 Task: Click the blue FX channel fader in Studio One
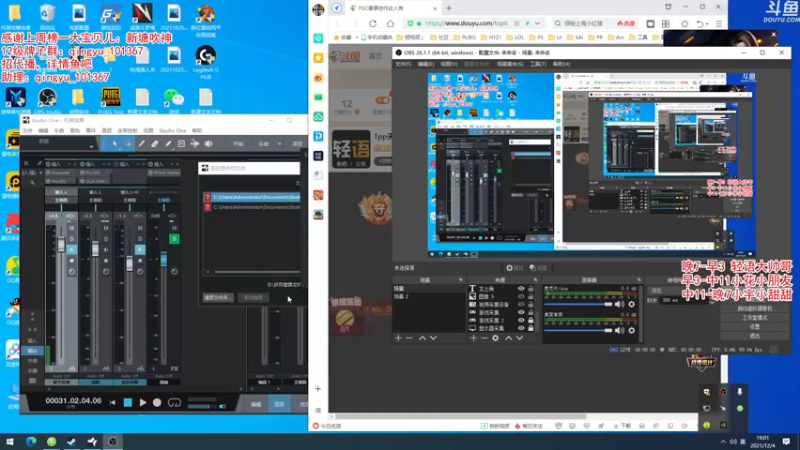164,259
